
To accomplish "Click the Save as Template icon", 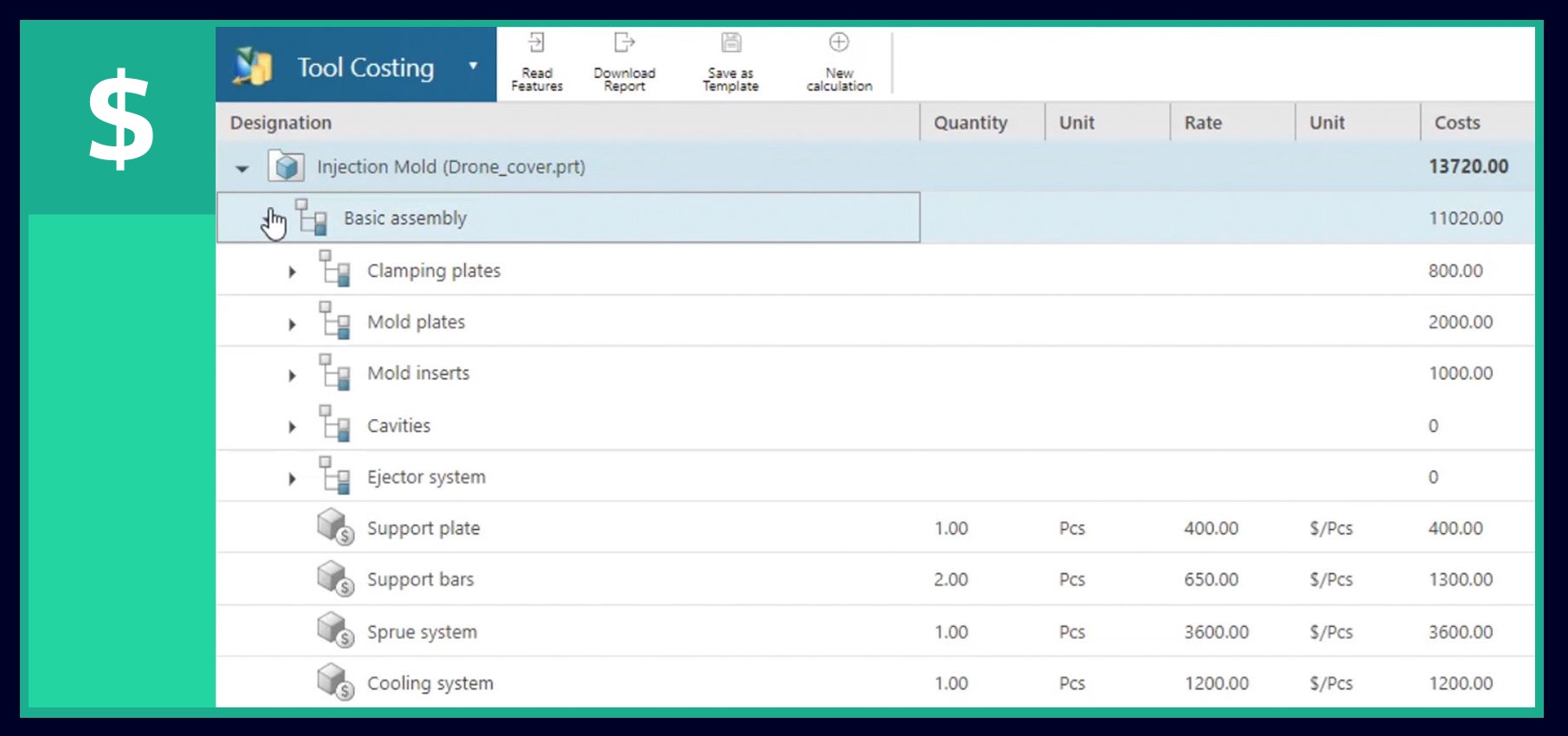I will pos(731,42).
